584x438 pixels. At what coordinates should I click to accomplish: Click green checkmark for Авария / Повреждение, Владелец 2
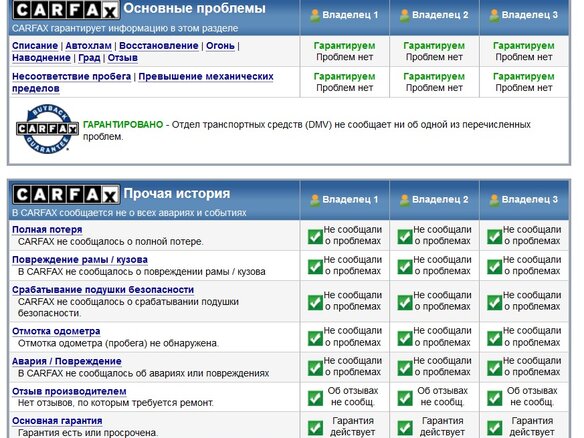(x=405, y=368)
